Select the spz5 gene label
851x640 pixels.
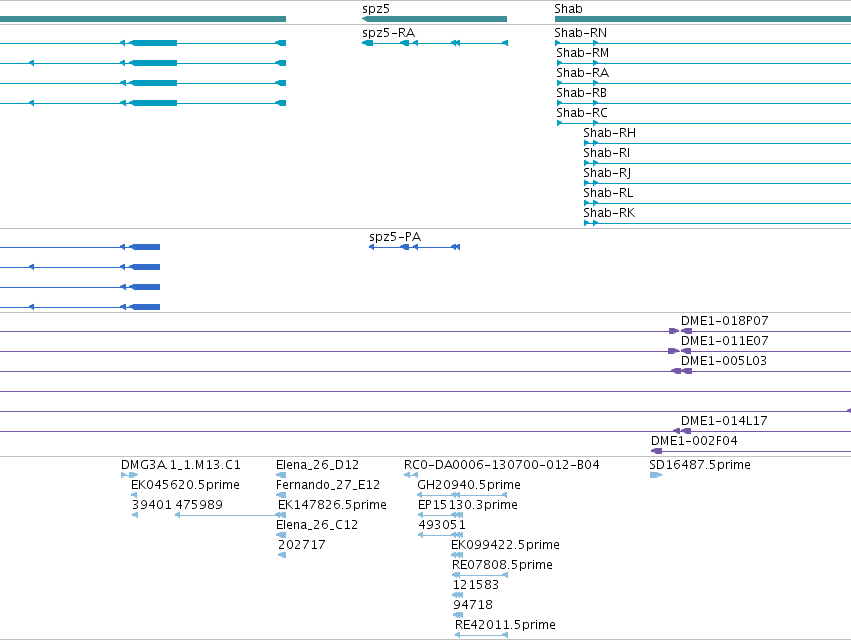click(376, 9)
